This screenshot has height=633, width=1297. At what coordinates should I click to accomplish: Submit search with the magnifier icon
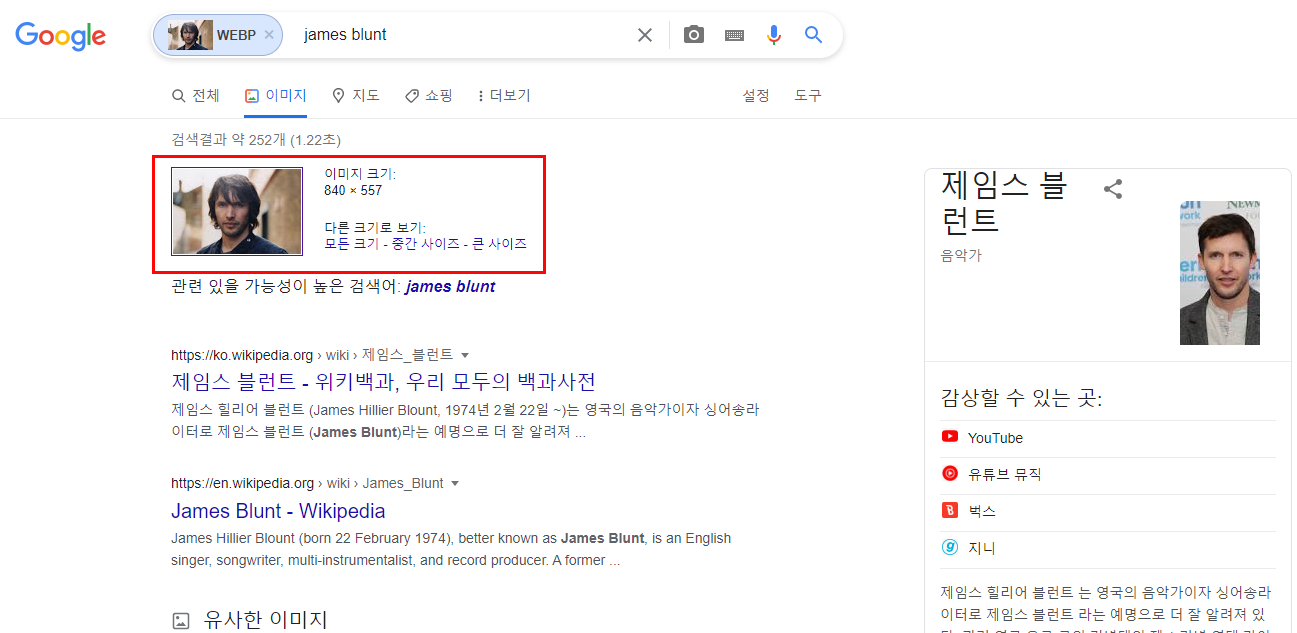[814, 35]
